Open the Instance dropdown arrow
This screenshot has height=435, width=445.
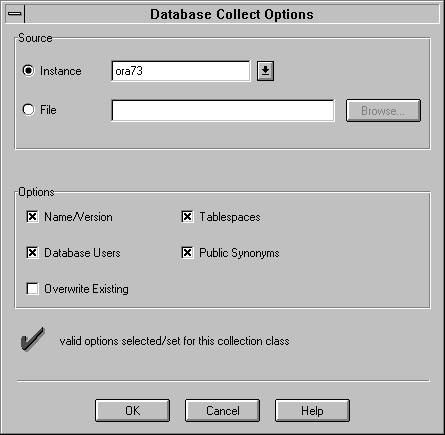click(265, 71)
